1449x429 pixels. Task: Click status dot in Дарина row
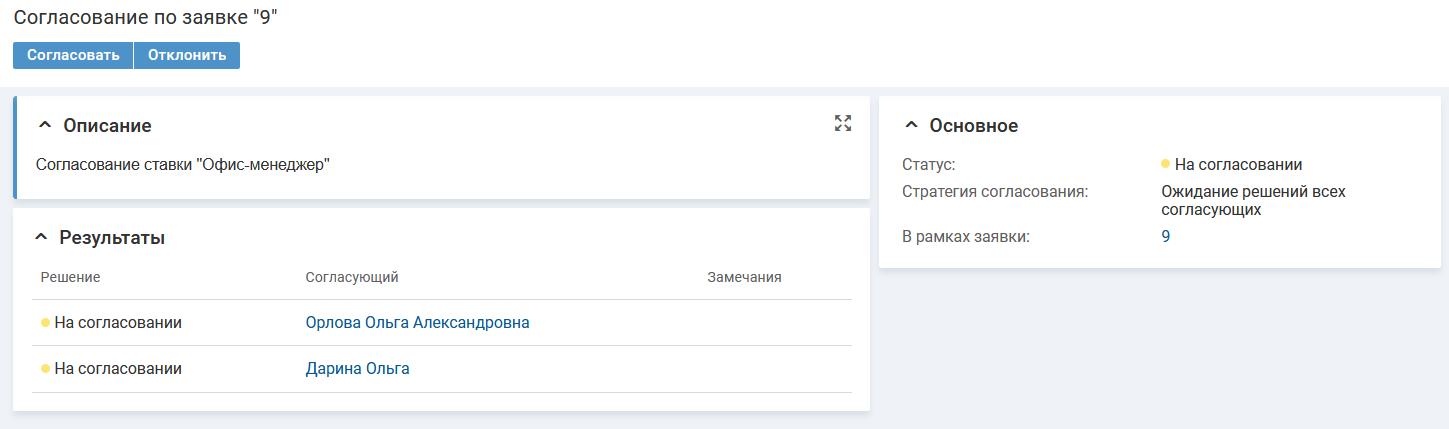pyautogui.click(x=45, y=369)
